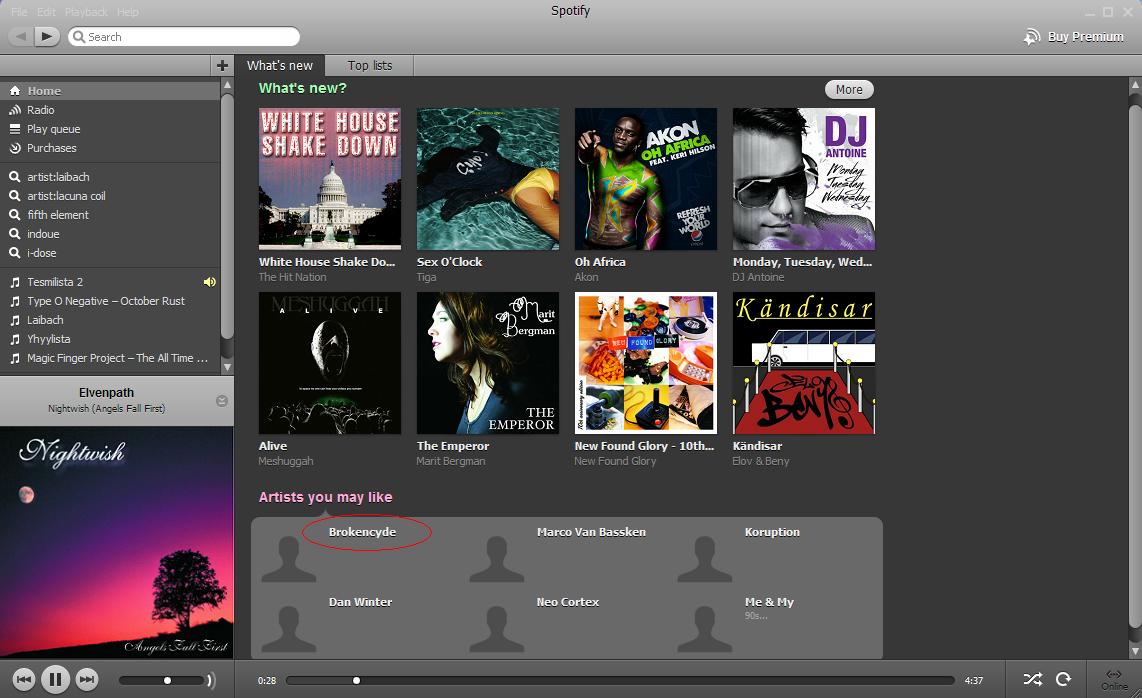Screen dimensions: 1142x698
Task: Pause the currently playing track
Action: (56, 680)
